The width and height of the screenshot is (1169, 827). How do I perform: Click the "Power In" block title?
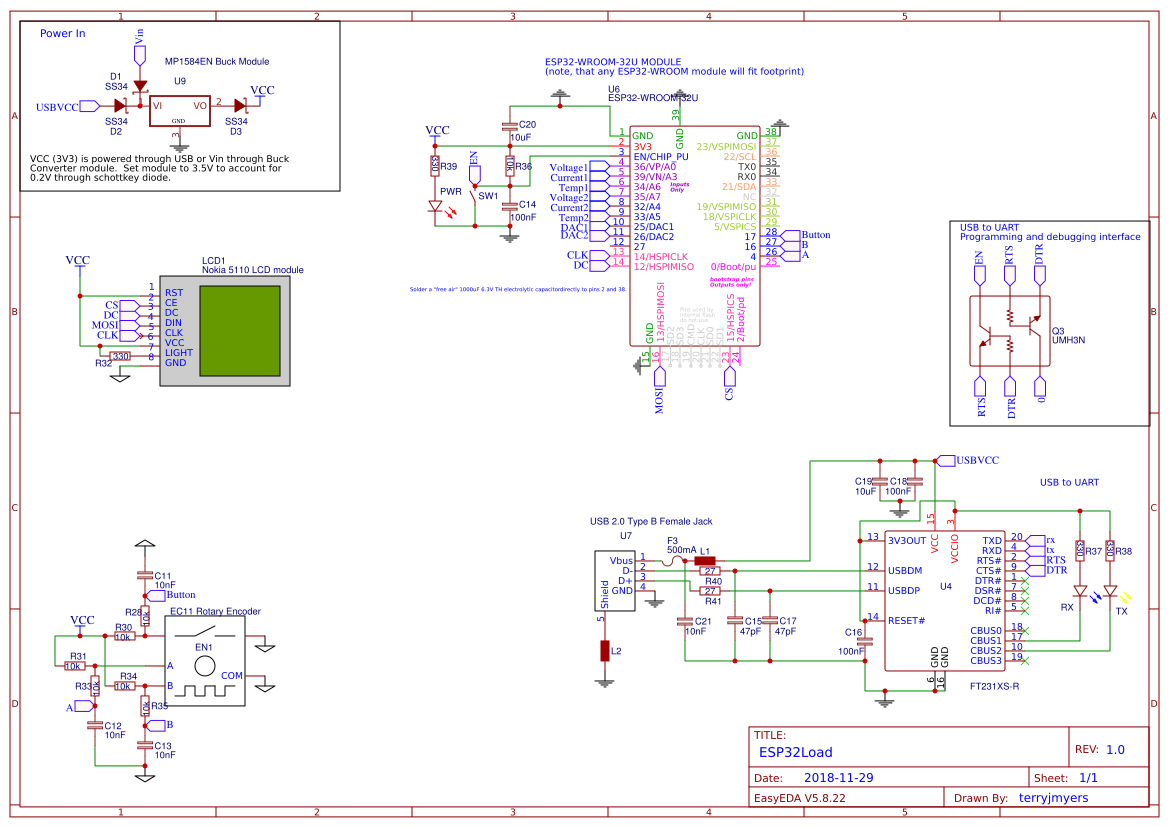(x=63, y=34)
